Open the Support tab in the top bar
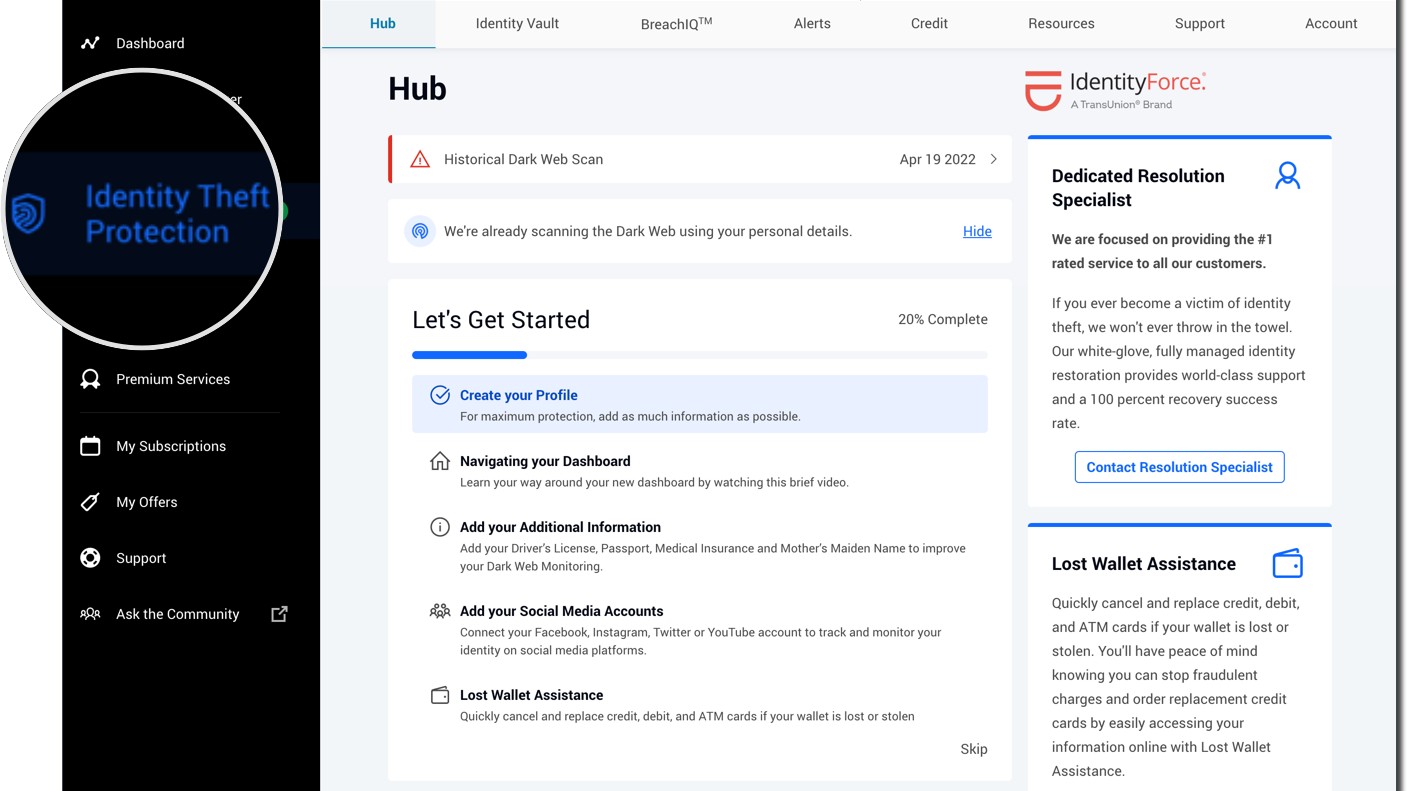 tap(1200, 23)
